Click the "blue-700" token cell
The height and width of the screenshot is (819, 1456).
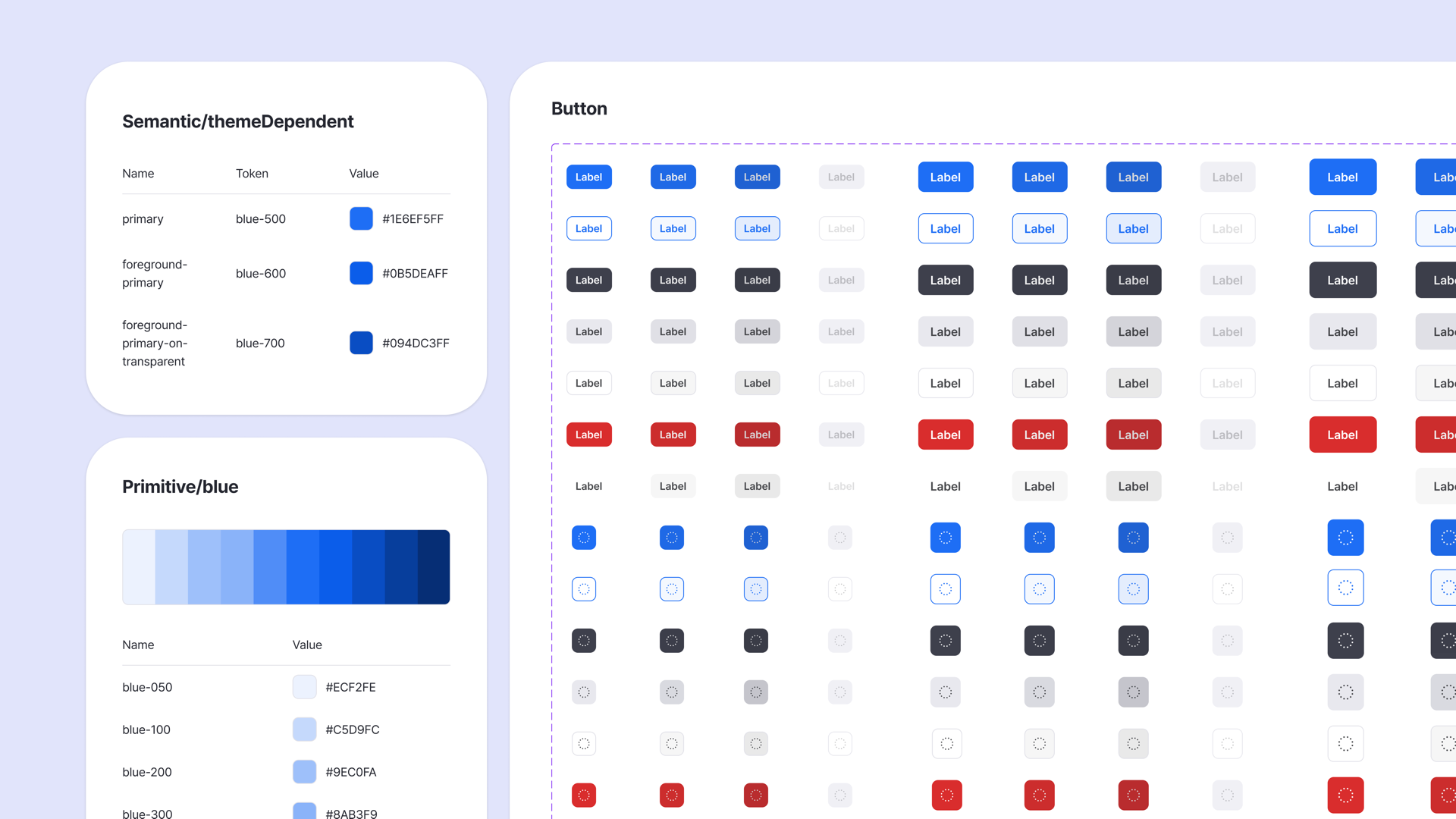(260, 344)
